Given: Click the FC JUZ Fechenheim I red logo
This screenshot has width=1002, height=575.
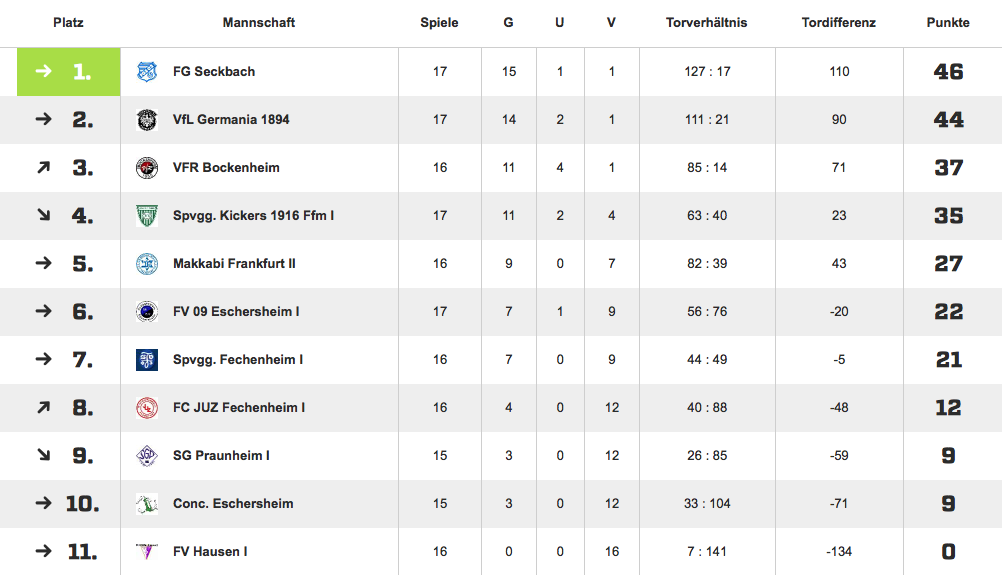Looking at the screenshot, I should [x=147, y=408].
